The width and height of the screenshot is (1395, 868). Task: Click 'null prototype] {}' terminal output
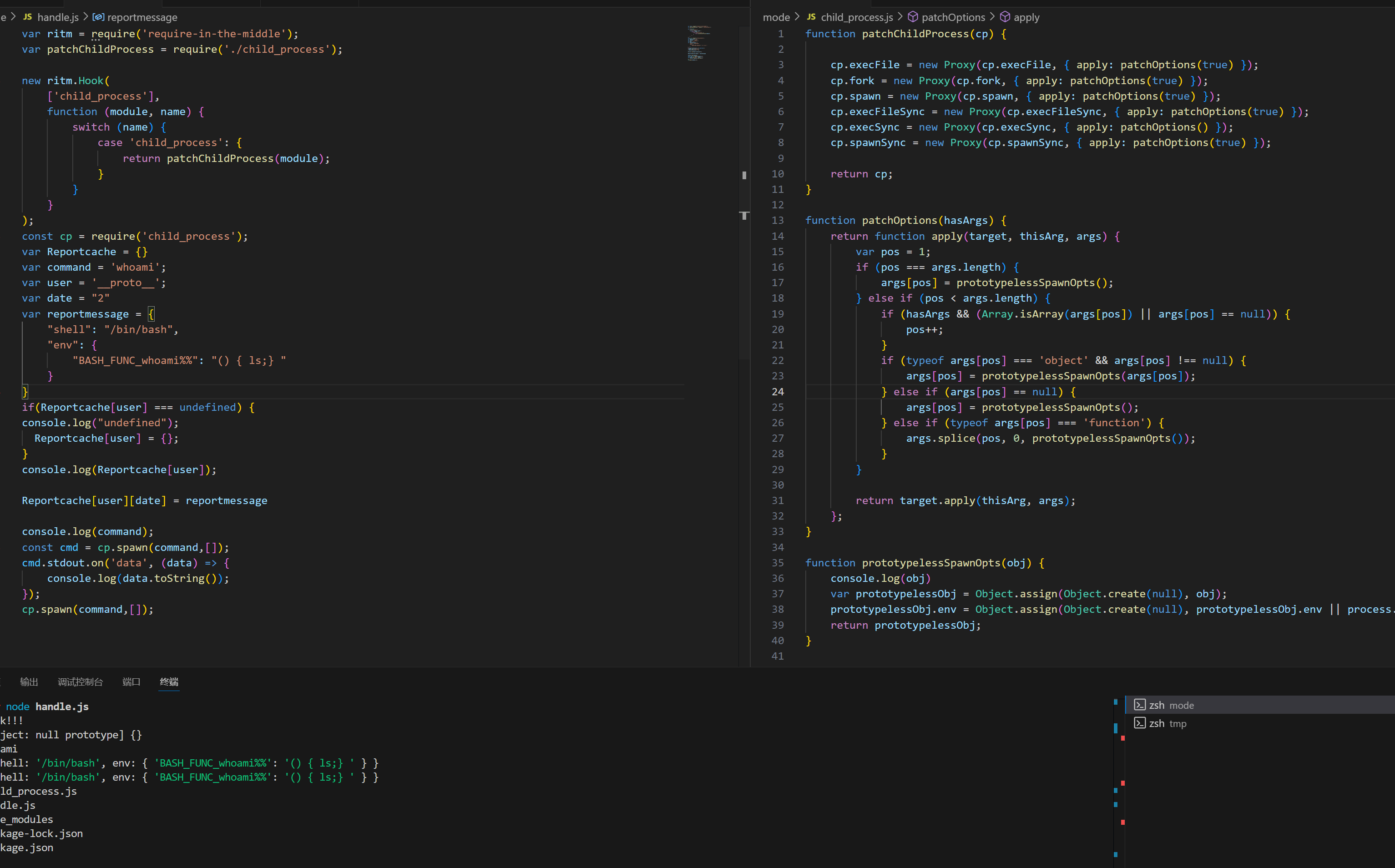click(89, 735)
